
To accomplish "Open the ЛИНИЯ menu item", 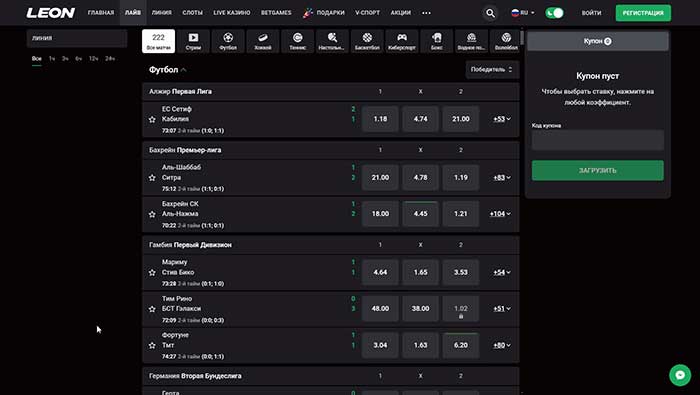I will click(162, 13).
